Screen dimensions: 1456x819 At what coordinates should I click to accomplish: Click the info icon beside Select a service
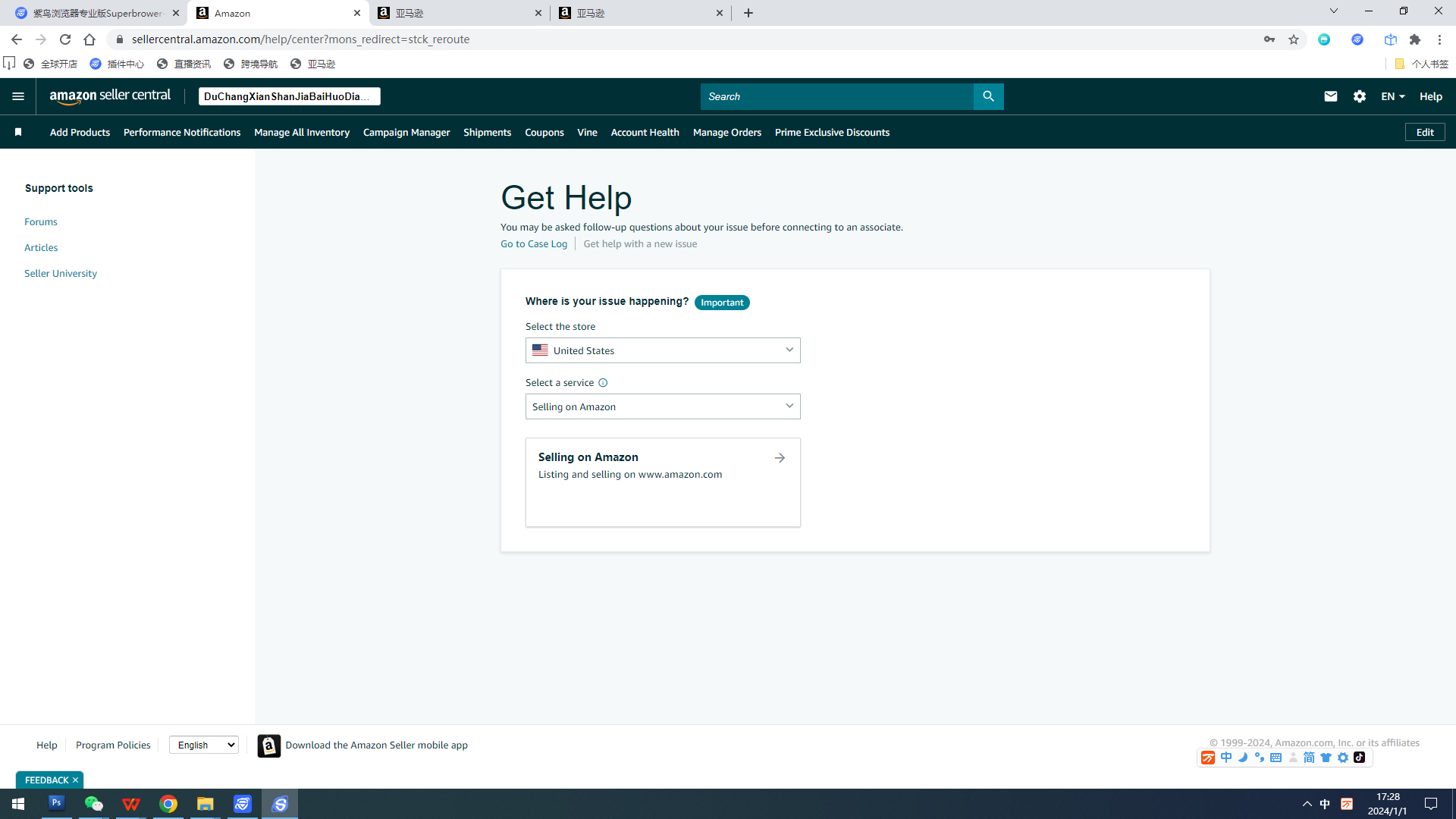(x=603, y=383)
